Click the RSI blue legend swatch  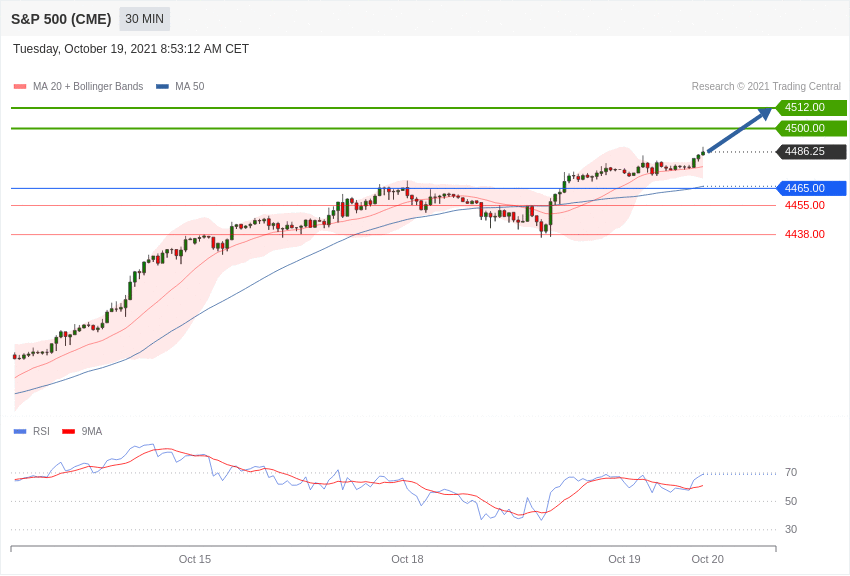tap(20, 432)
